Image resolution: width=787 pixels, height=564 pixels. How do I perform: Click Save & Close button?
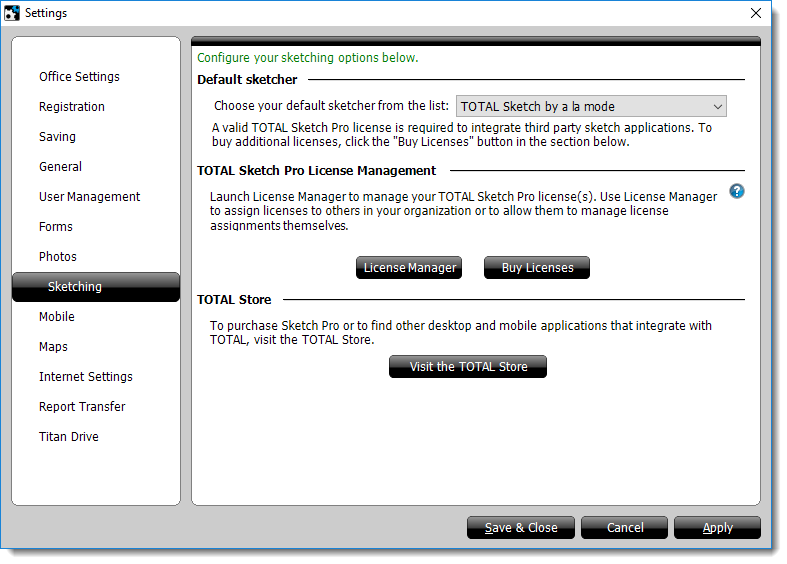tap(520, 528)
